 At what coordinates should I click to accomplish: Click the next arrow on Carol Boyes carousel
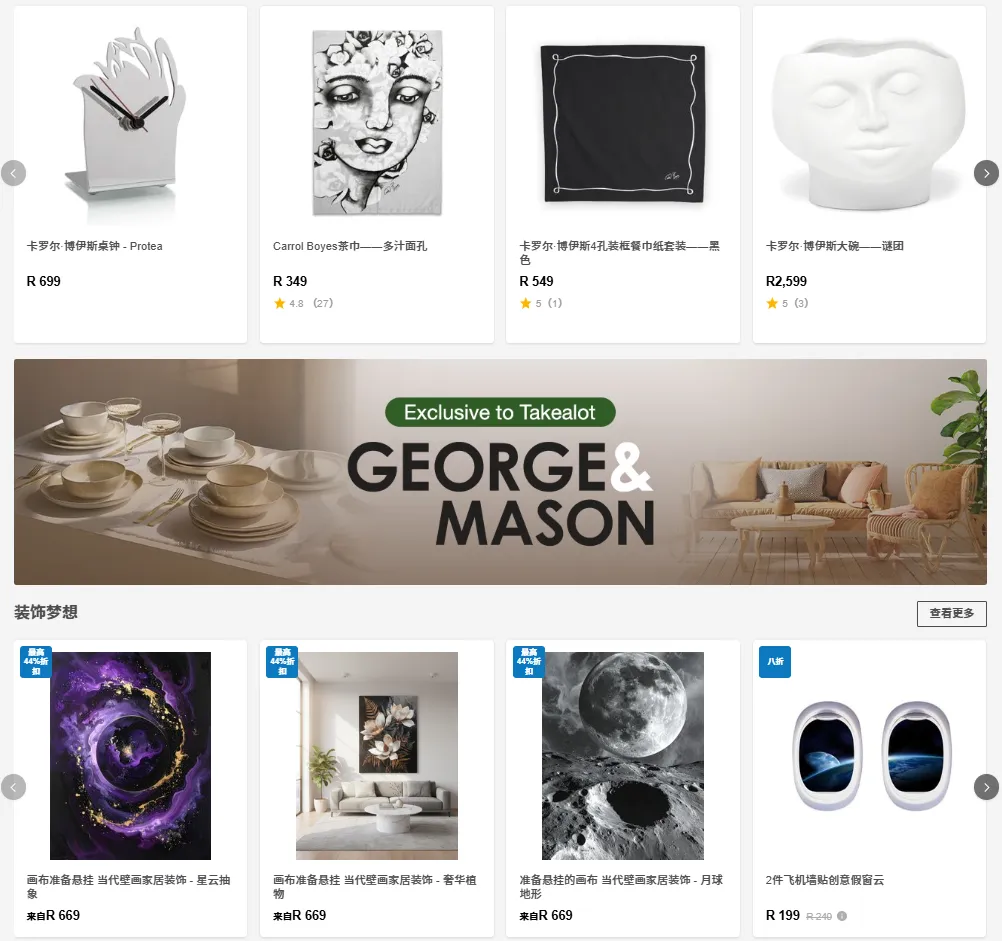click(986, 173)
